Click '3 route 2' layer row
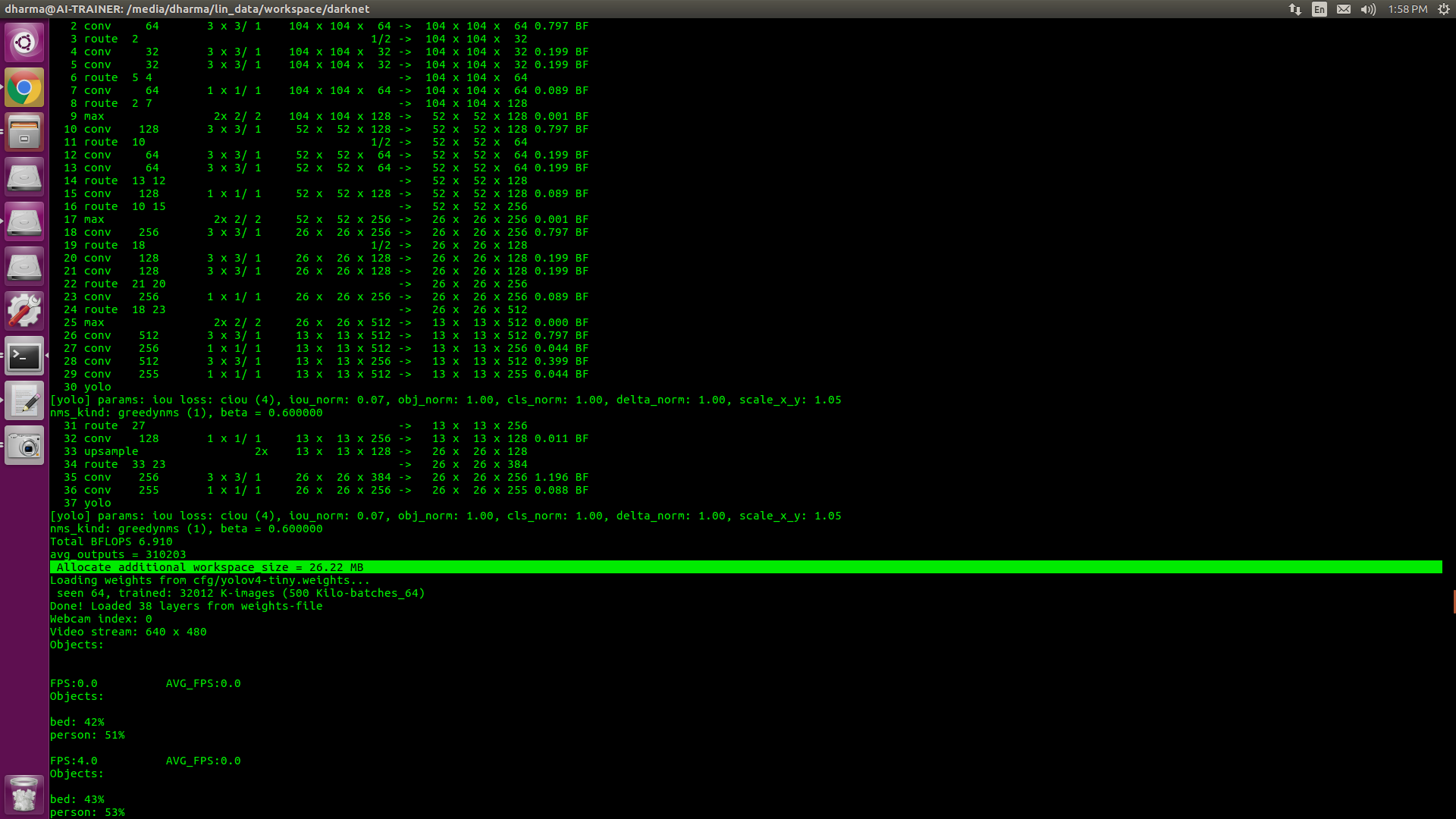 (x=299, y=39)
